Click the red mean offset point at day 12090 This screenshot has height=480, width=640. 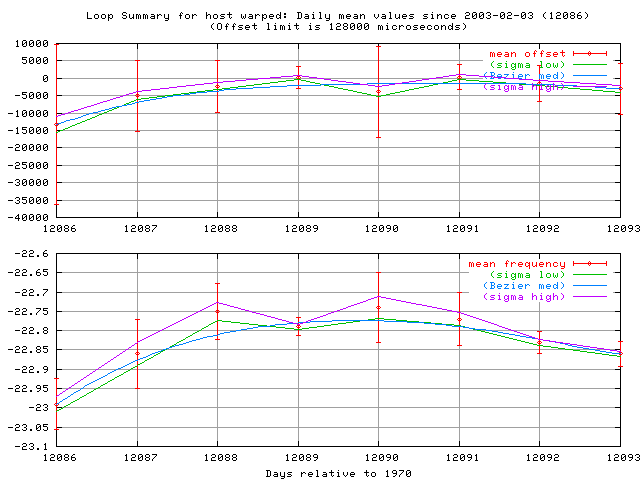378,91
